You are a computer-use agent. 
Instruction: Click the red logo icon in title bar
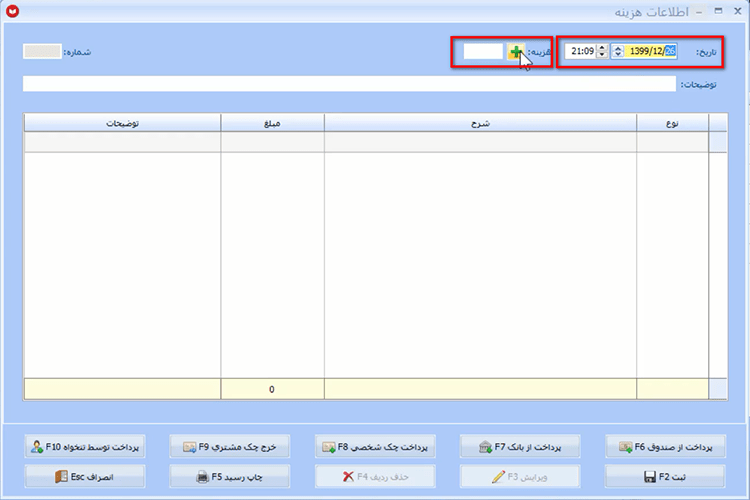(x=12, y=11)
